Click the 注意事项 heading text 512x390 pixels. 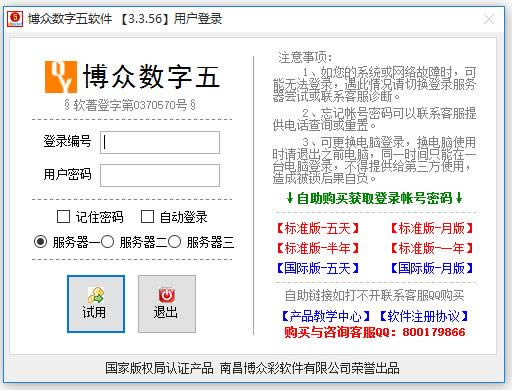pyautogui.click(x=305, y=57)
